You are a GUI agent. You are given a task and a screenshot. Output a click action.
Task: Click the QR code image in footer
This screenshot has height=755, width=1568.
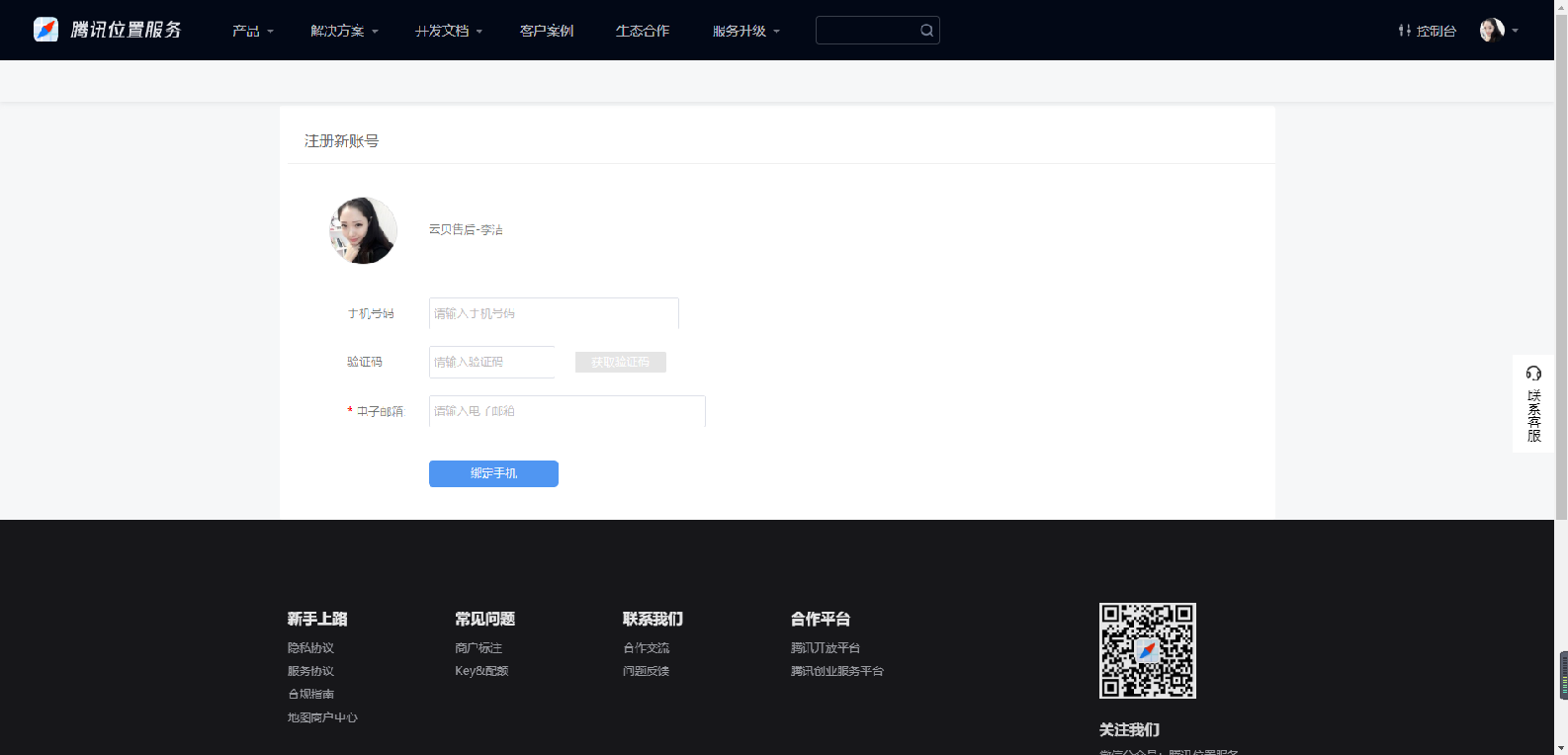tap(1148, 650)
